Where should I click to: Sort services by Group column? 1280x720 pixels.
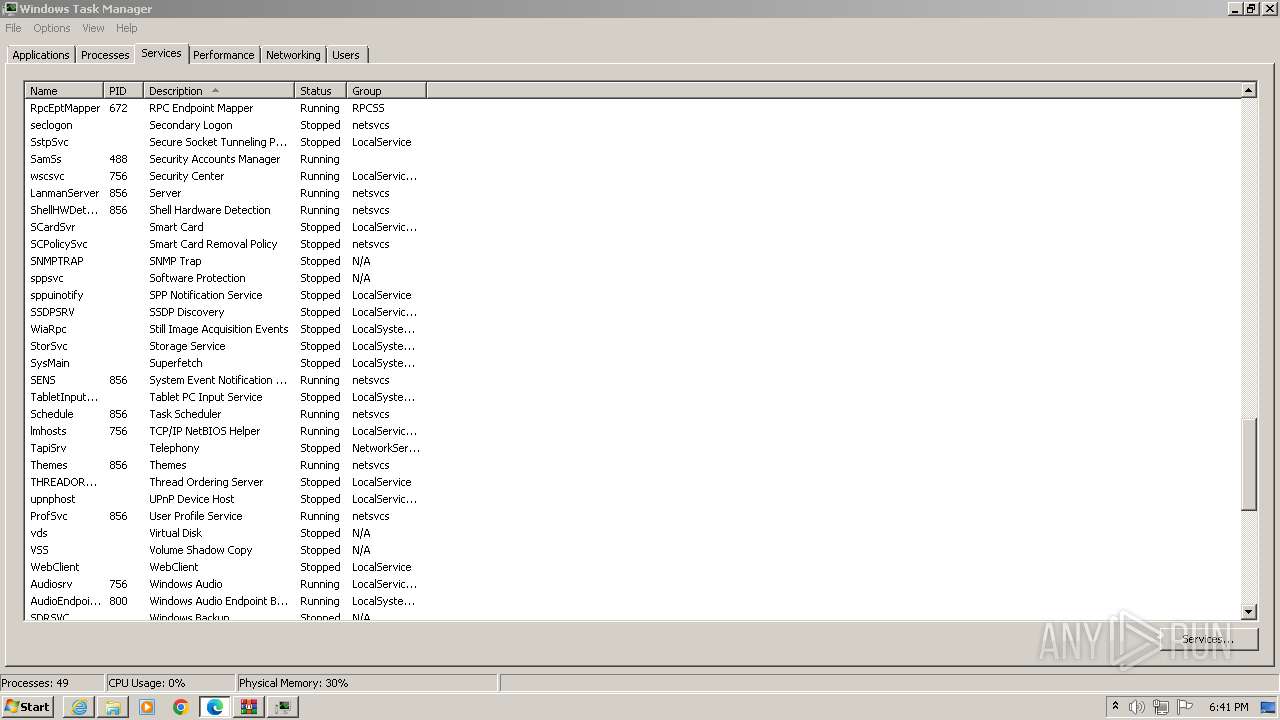tap(387, 91)
